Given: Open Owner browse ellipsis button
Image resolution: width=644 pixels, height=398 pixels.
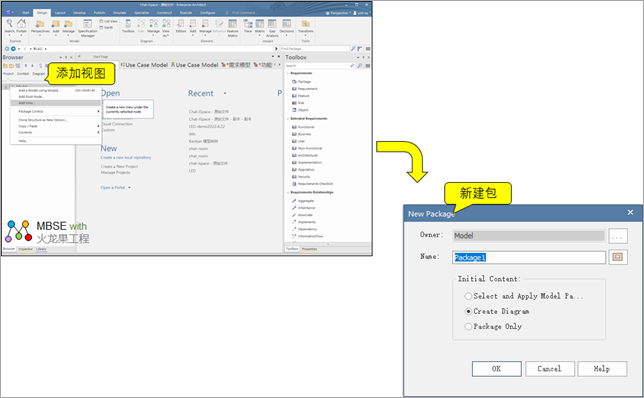Looking at the screenshot, I should pos(618,236).
